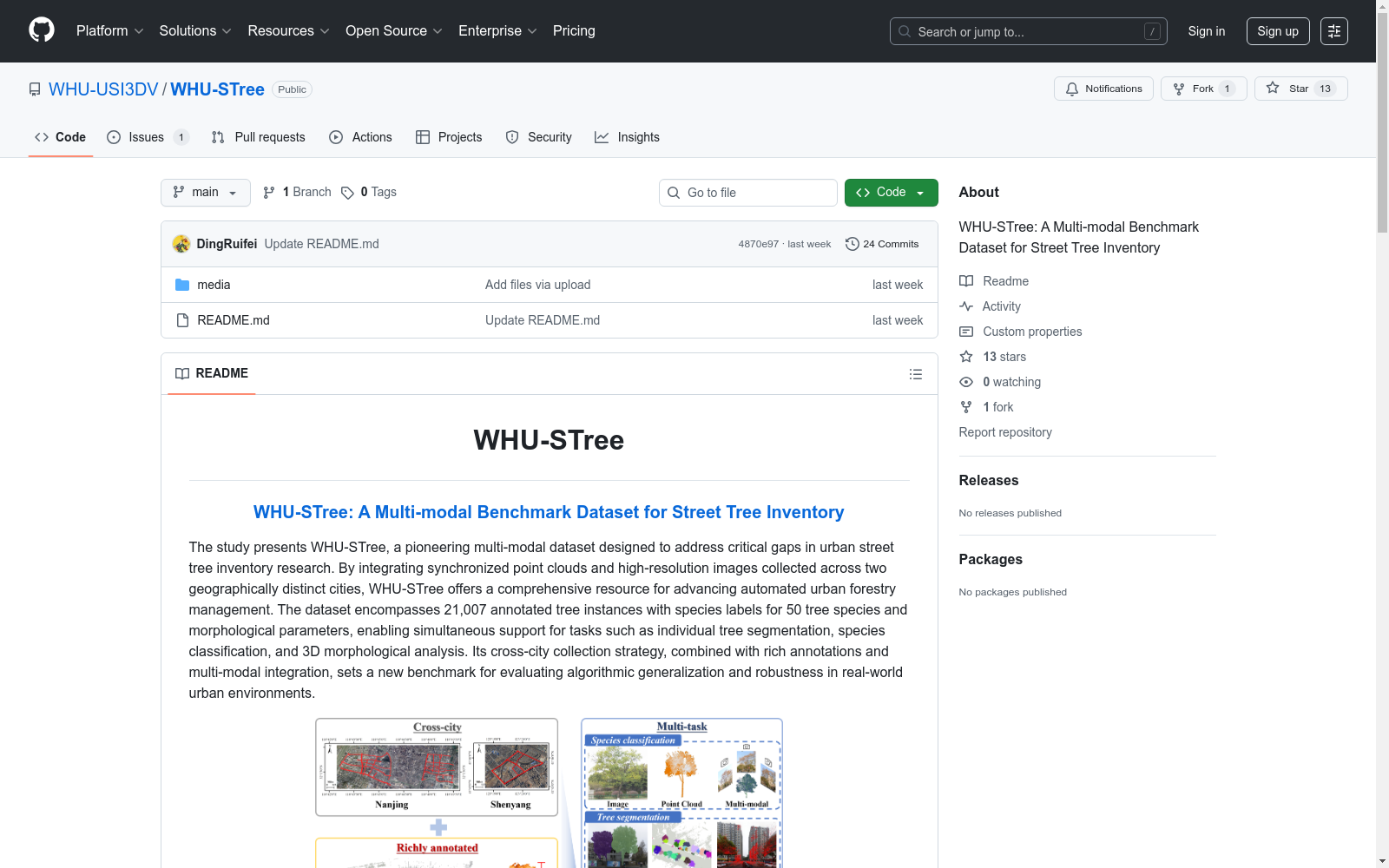Open the Report repository link

1005,432
